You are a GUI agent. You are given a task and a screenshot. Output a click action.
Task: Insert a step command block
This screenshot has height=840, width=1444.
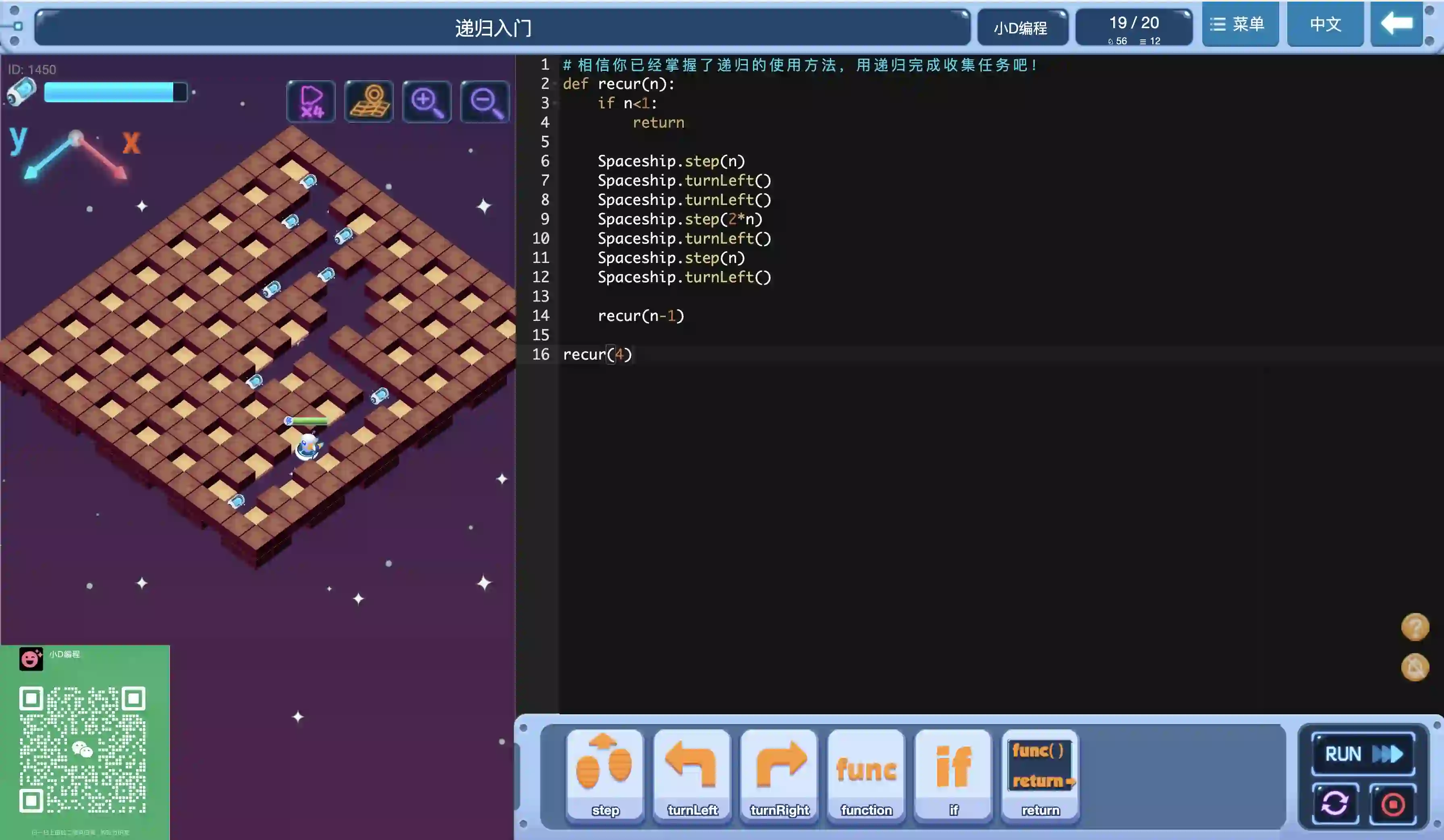click(x=604, y=775)
